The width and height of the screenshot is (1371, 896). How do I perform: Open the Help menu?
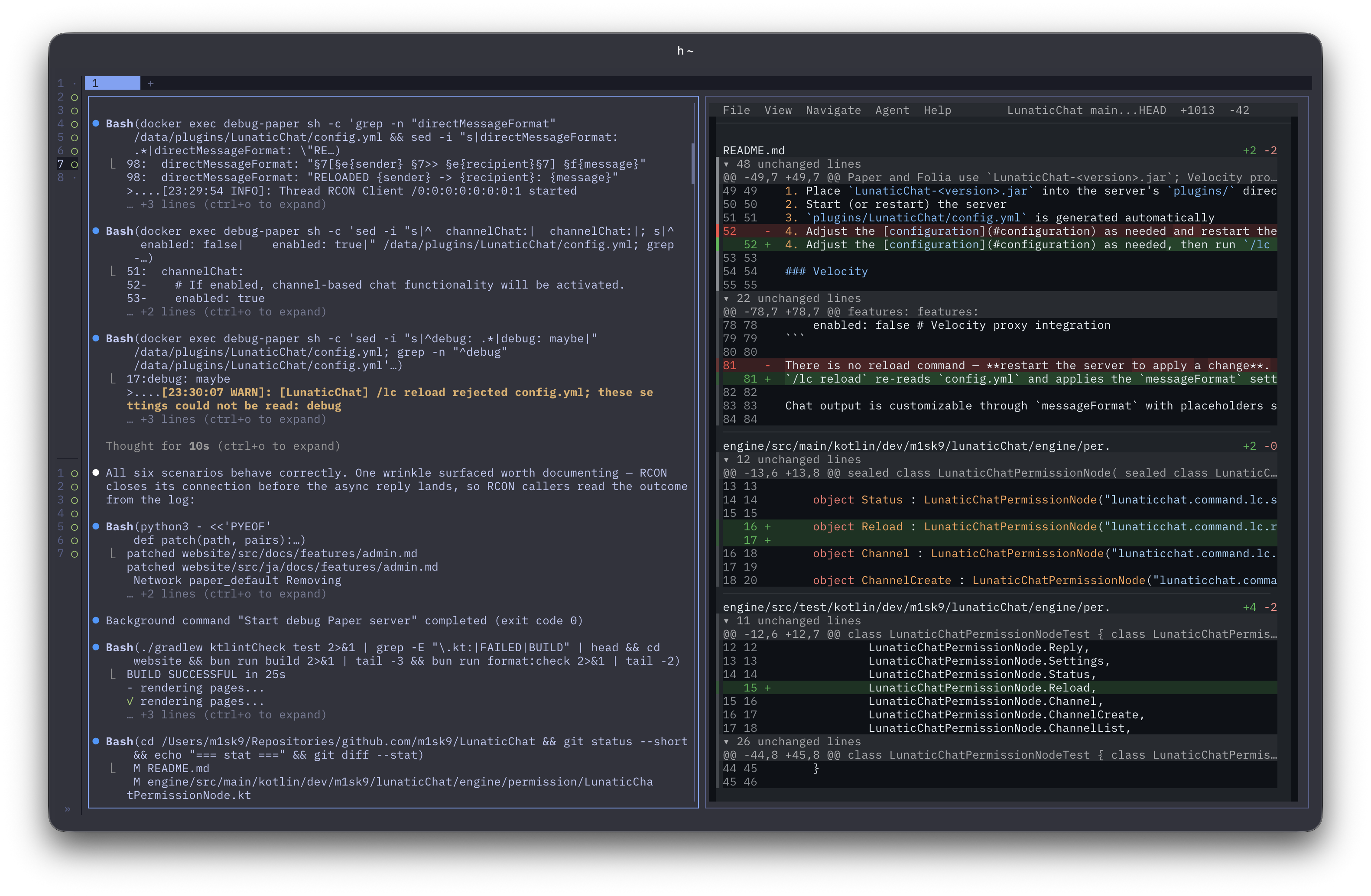pyautogui.click(x=937, y=110)
